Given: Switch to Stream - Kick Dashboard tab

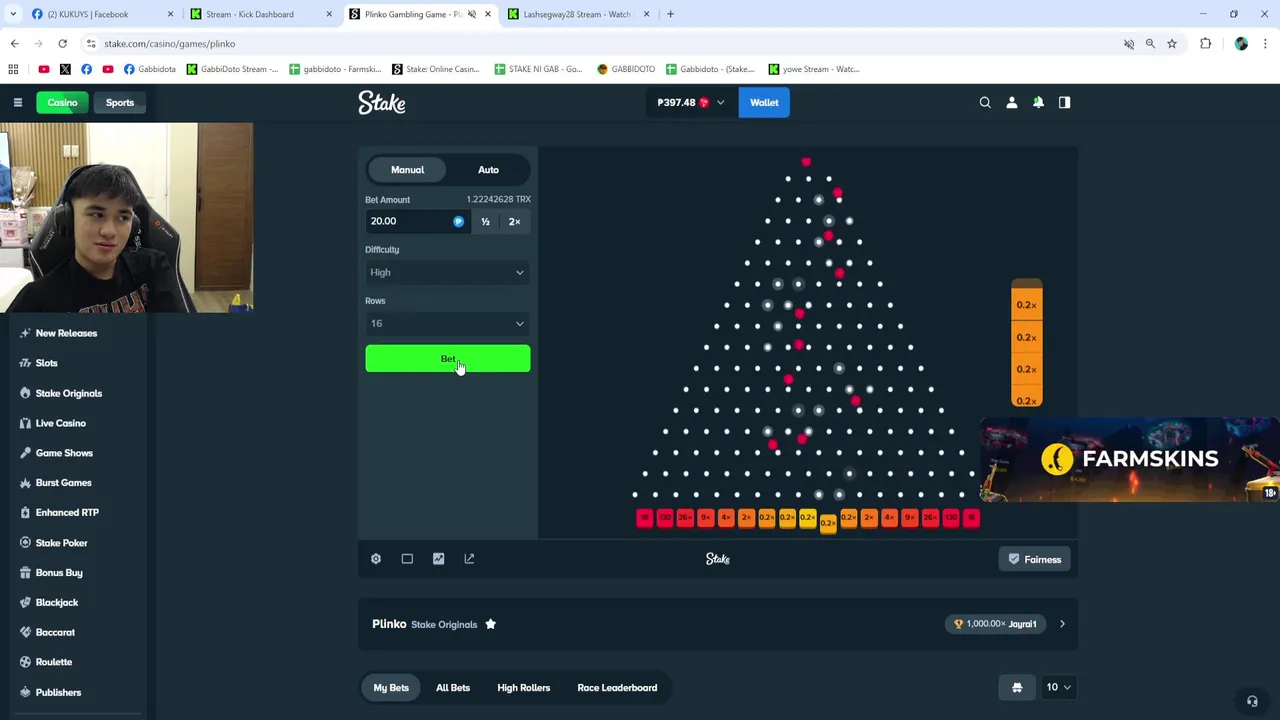Looking at the screenshot, I should pos(262,14).
